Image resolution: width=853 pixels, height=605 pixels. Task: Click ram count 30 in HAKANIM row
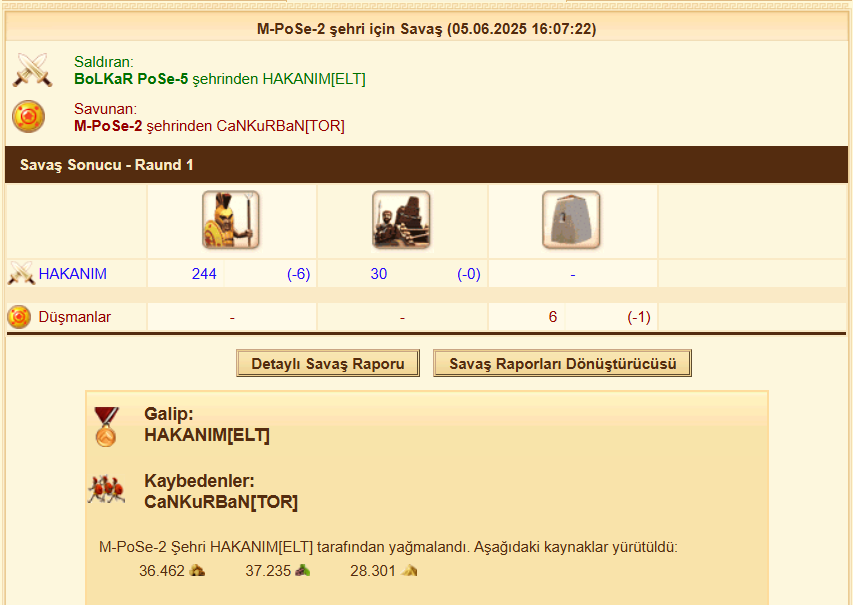click(379, 274)
